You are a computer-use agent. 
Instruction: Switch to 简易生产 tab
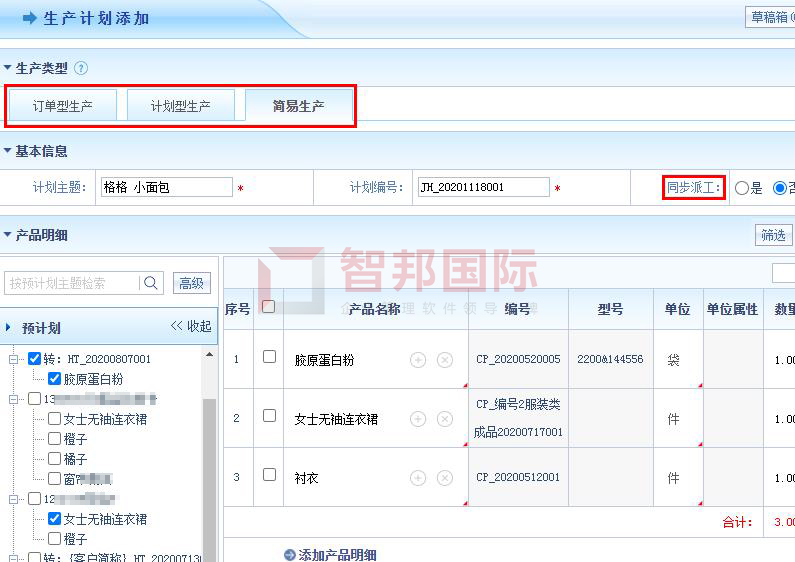(x=299, y=106)
